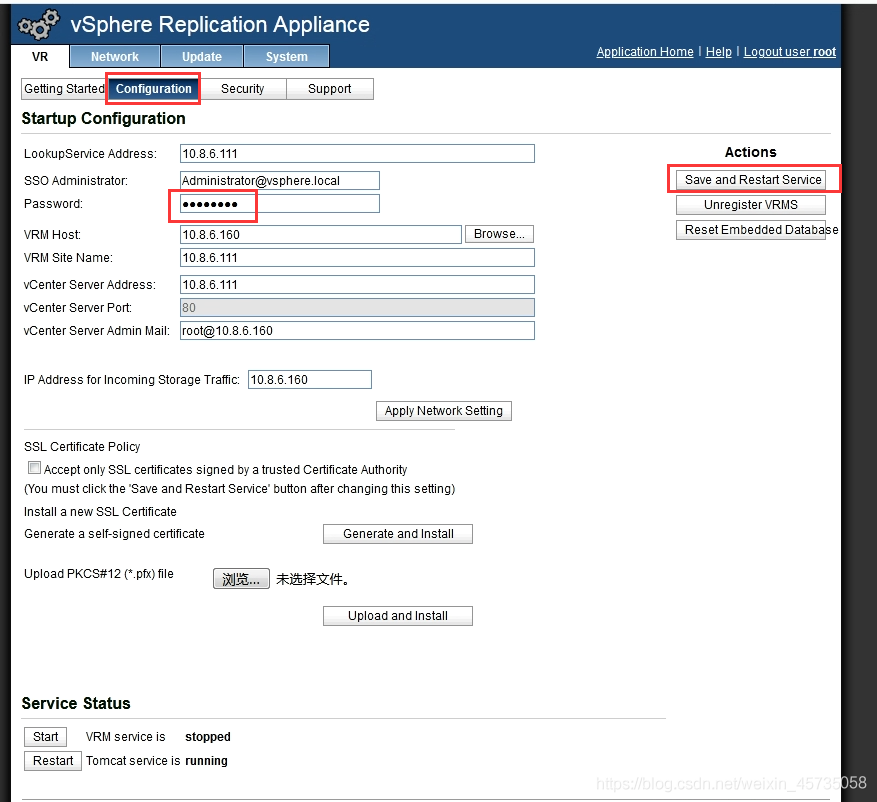The height and width of the screenshot is (802, 877).
Task: Open the Update tab
Action: 201,56
